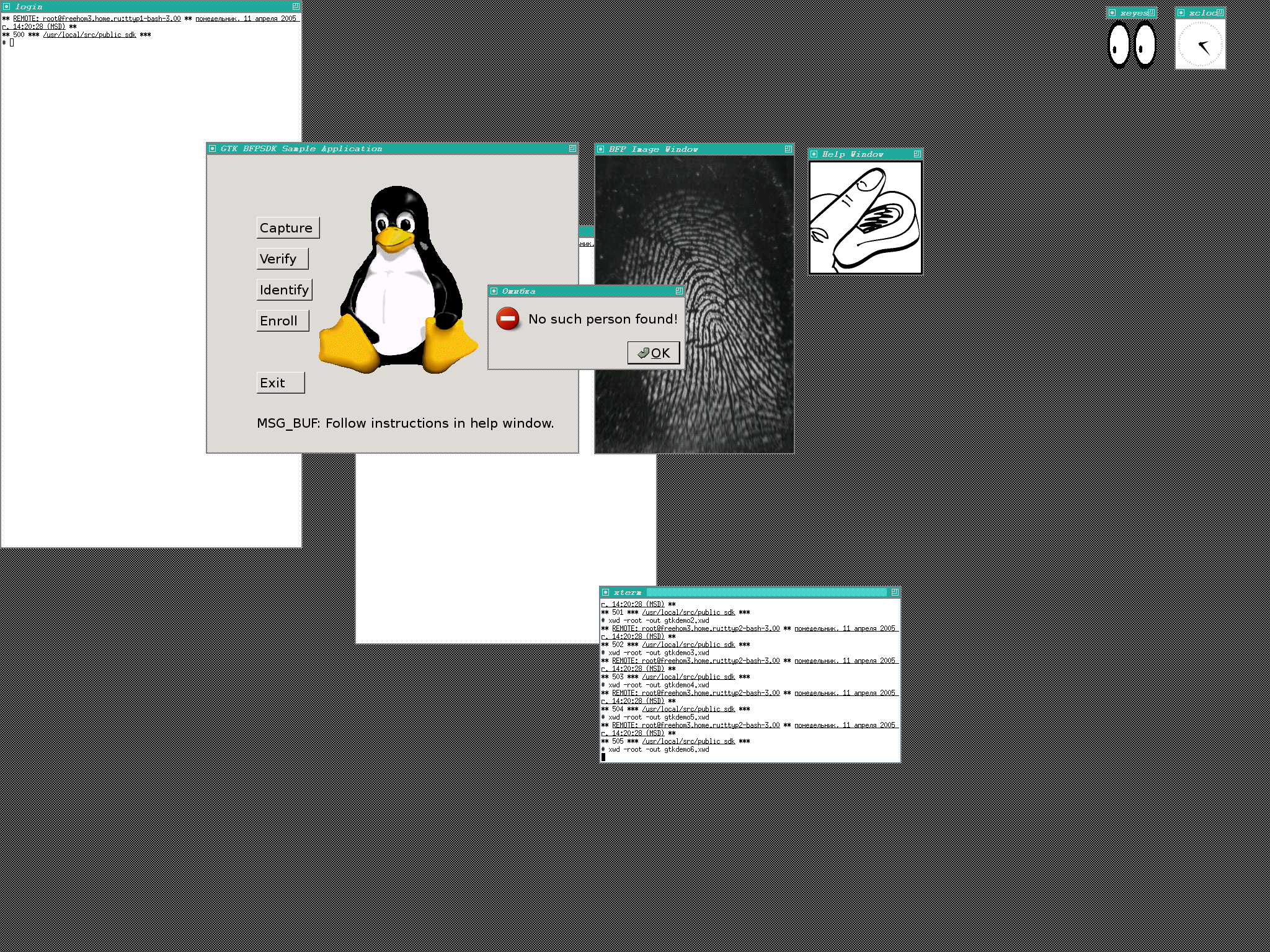Click the Identify button

(284, 289)
